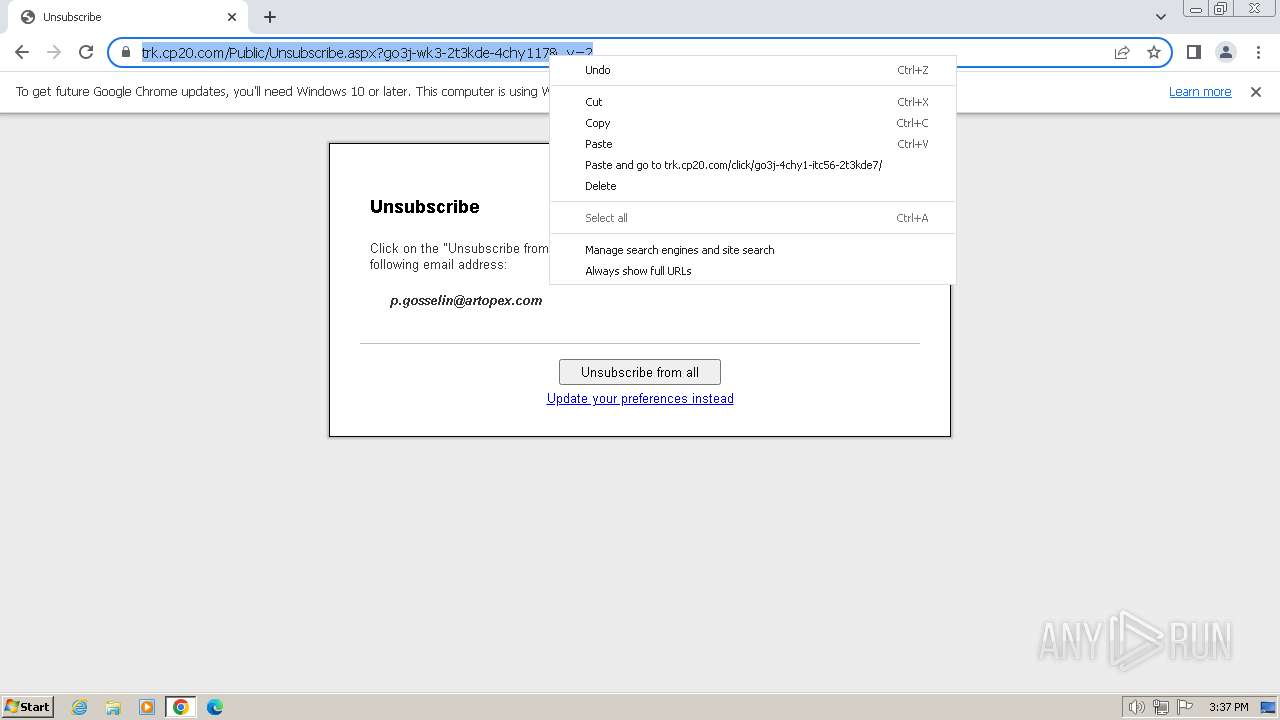Click the 3:37 PM clock
The width and height of the screenshot is (1280, 720).
pyautogui.click(x=1228, y=707)
